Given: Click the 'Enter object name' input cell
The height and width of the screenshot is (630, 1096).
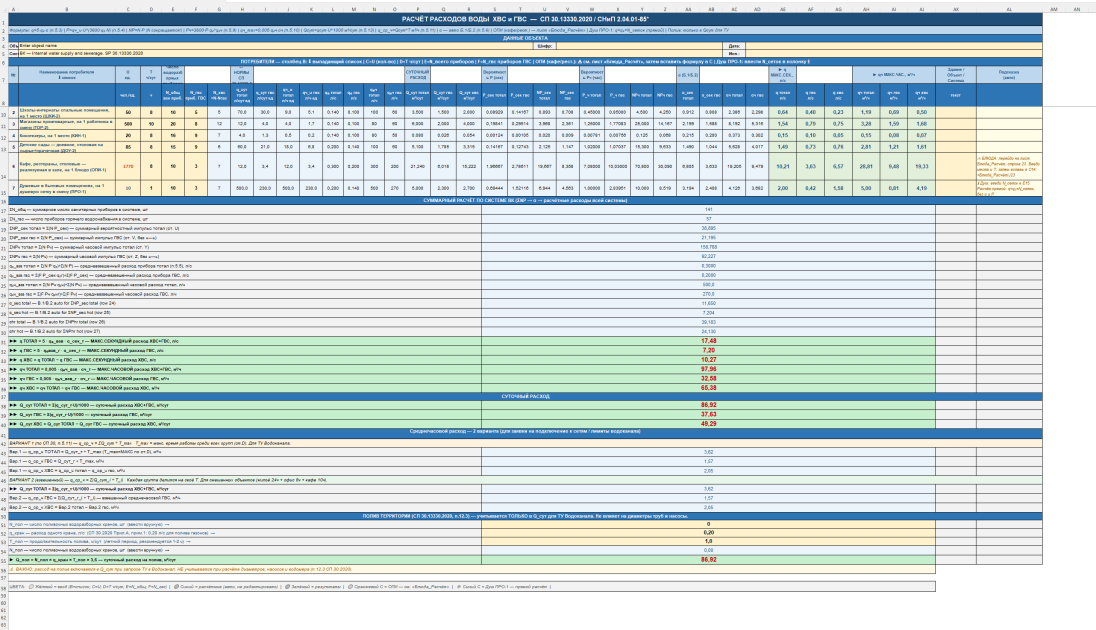Looking at the screenshot, I should click(276, 45).
